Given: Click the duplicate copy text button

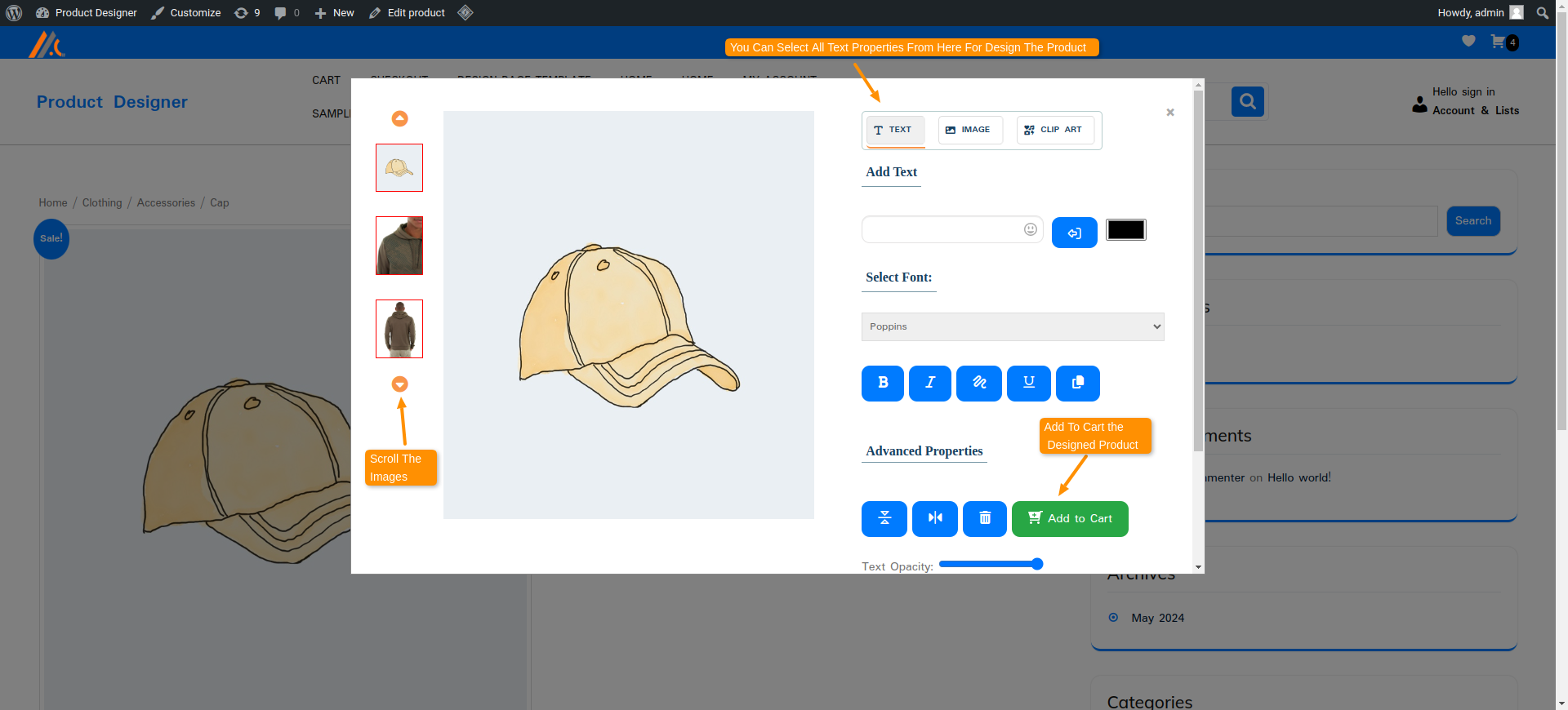Looking at the screenshot, I should click(x=1078, y=384).
